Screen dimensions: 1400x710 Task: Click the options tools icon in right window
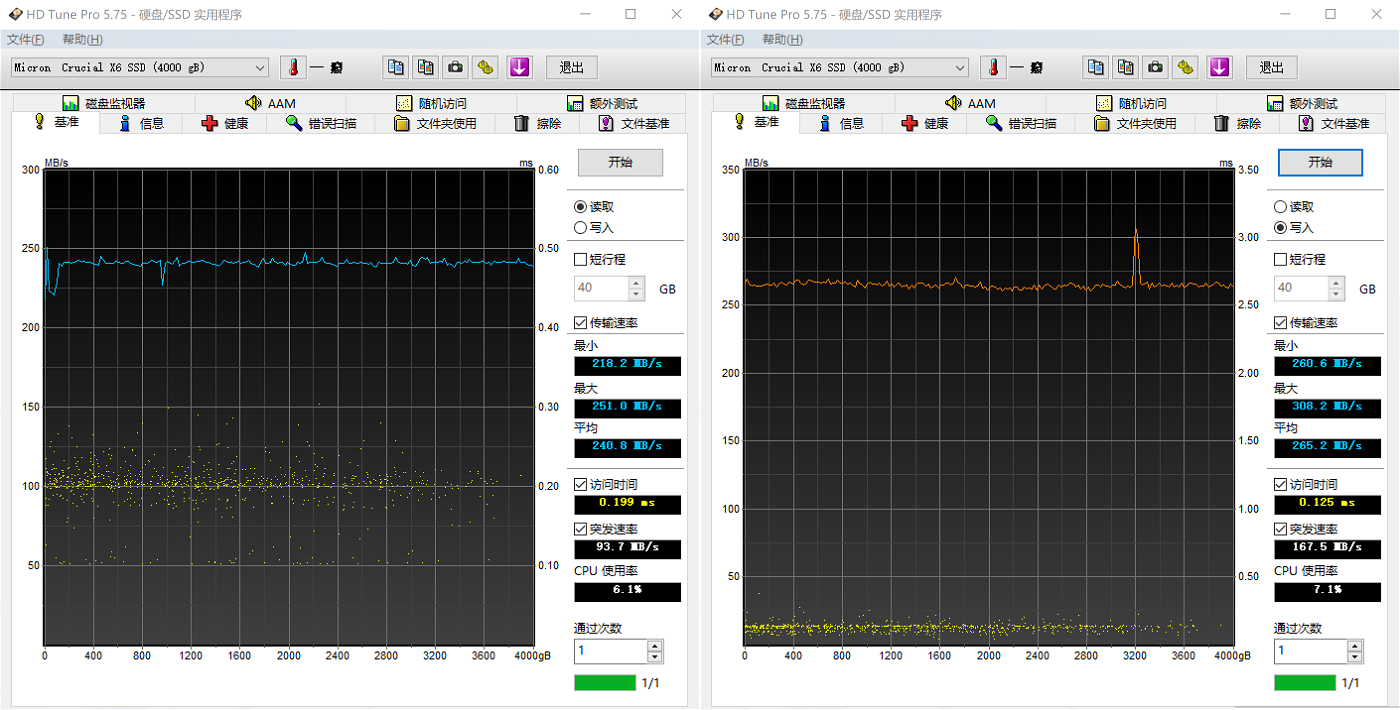coord(1185,67)
